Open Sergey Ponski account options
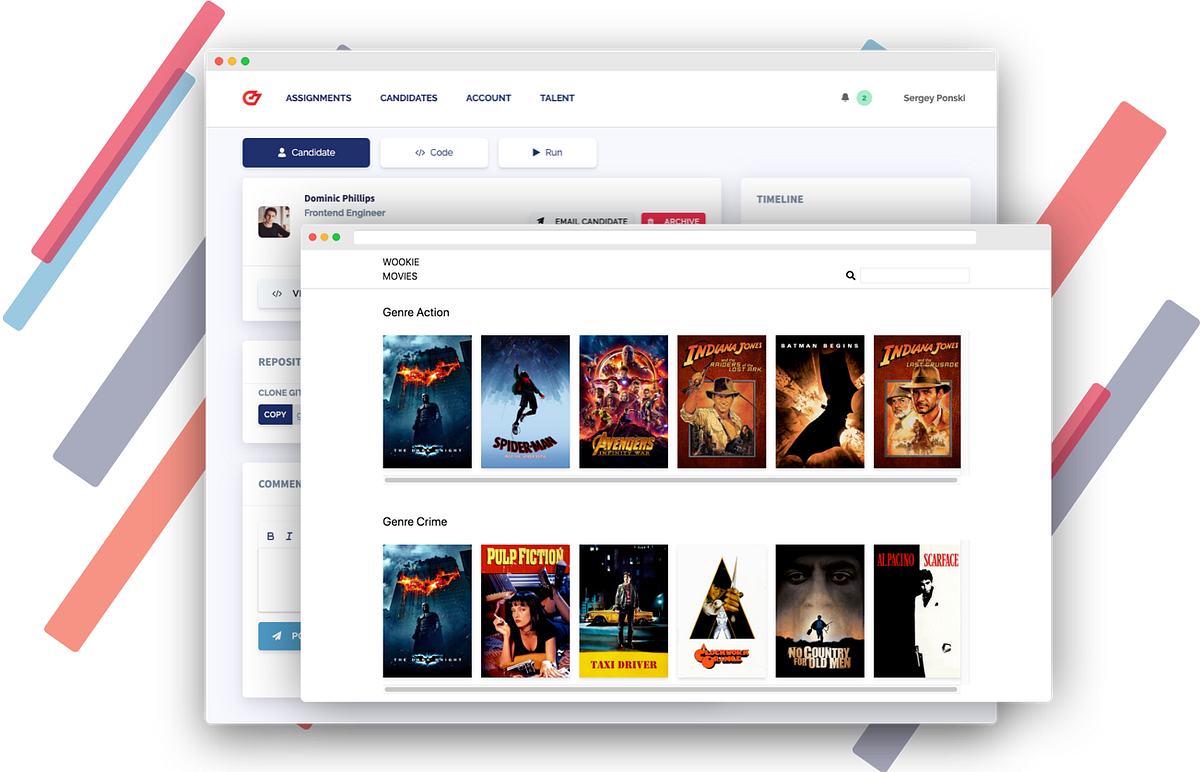The height and width of the screenshot is (772, 1200). [x=933, y=97]
